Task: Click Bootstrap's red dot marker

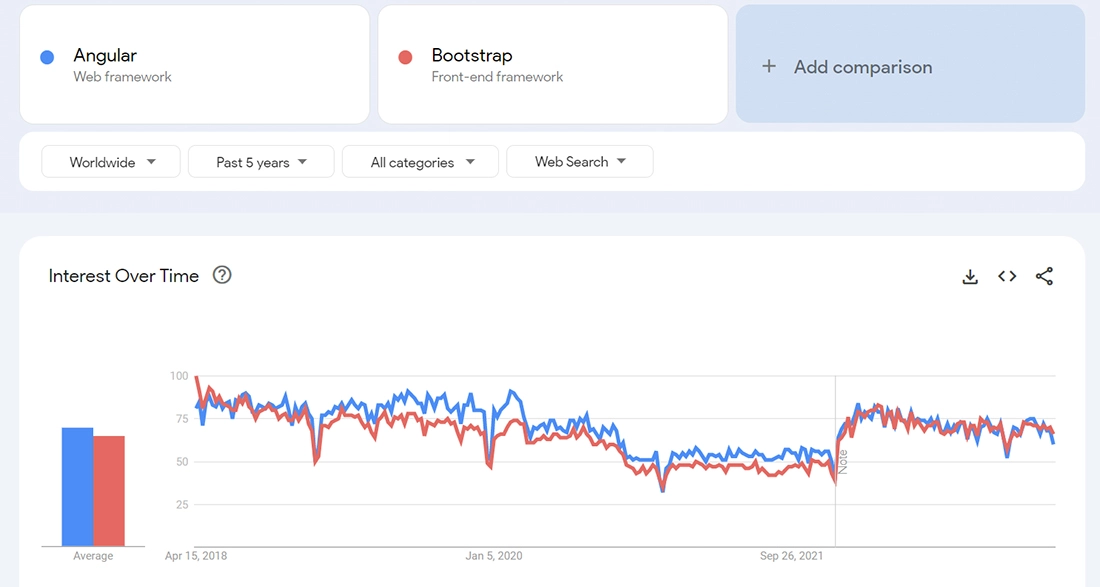Action: tap(405, 58)
